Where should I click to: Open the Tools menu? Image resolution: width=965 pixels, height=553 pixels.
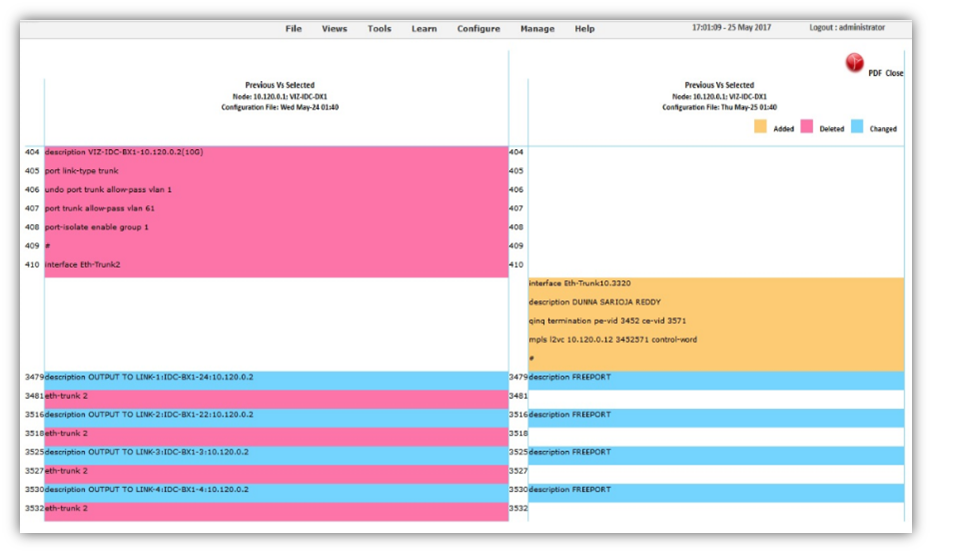click(x=379, y=29)
